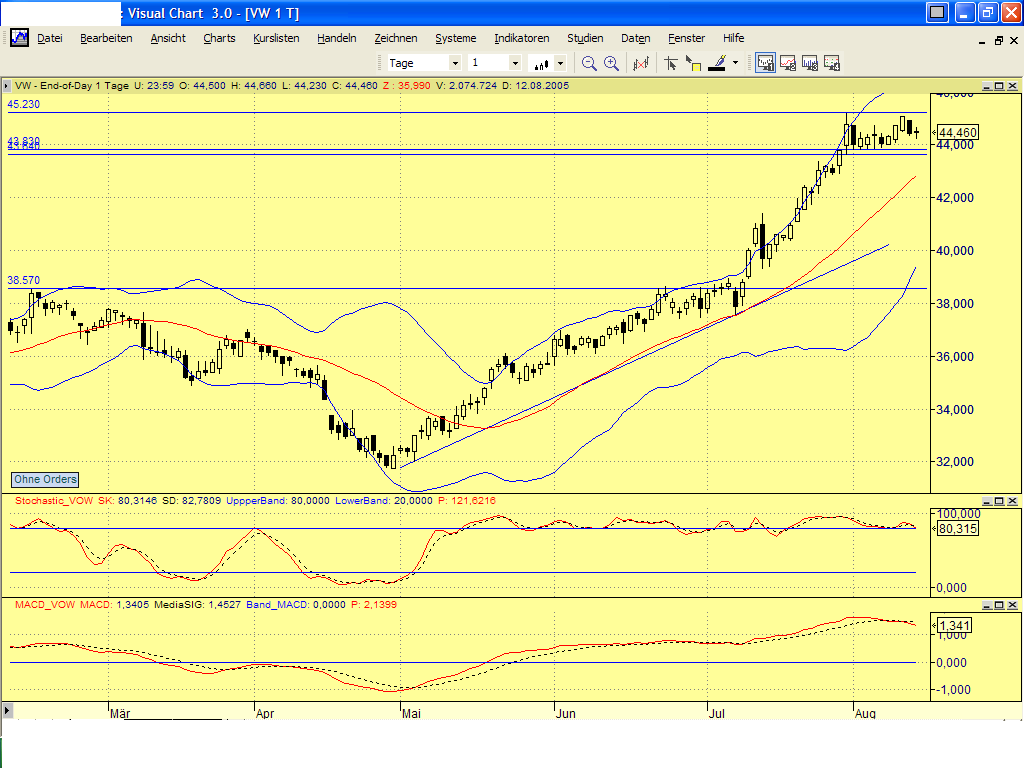1024x768 pixels.
Task: Open the Tage period dropdown
Action: click(455, 62)
